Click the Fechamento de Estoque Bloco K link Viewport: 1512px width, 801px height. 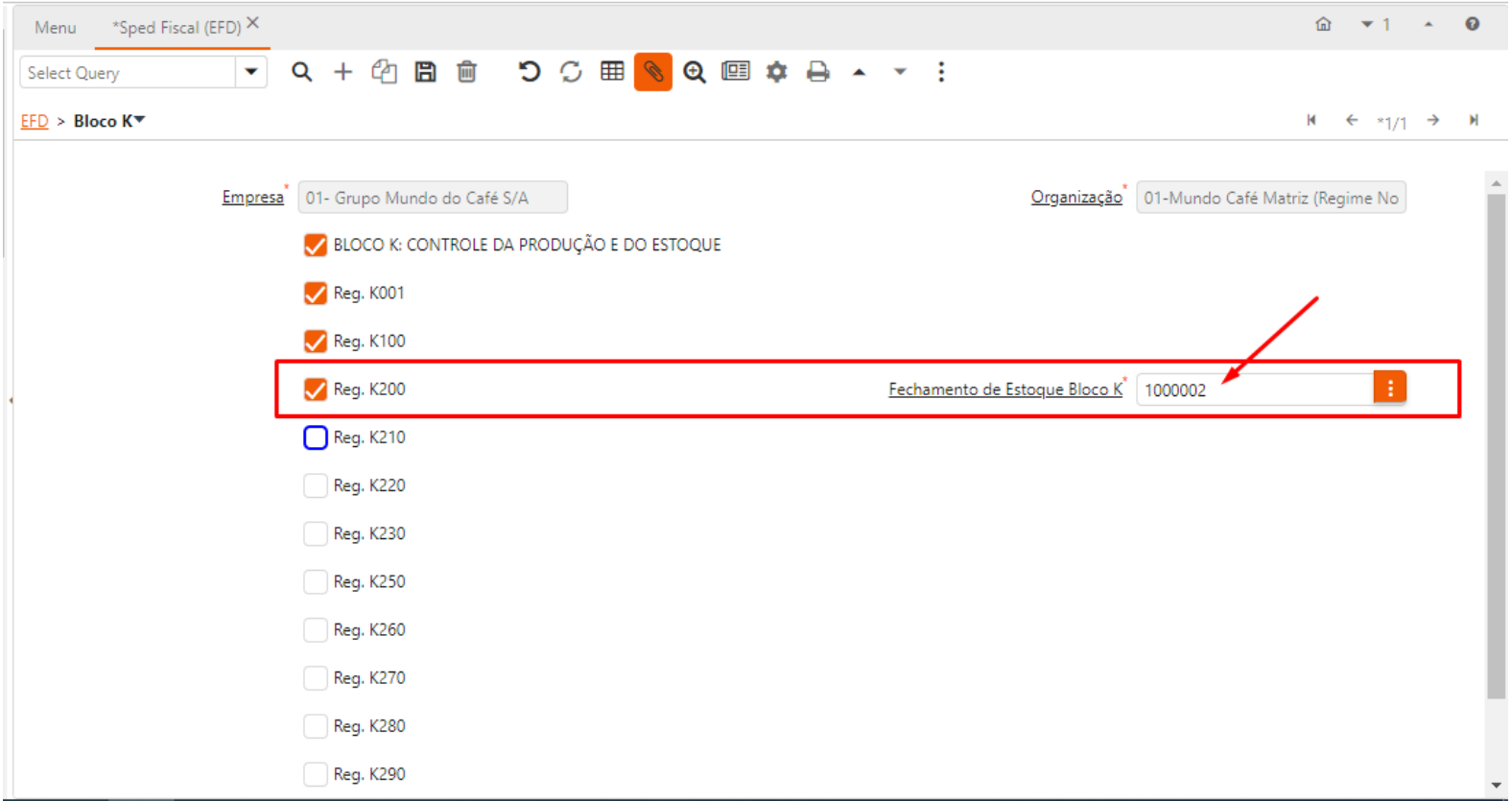[1004, 389]
